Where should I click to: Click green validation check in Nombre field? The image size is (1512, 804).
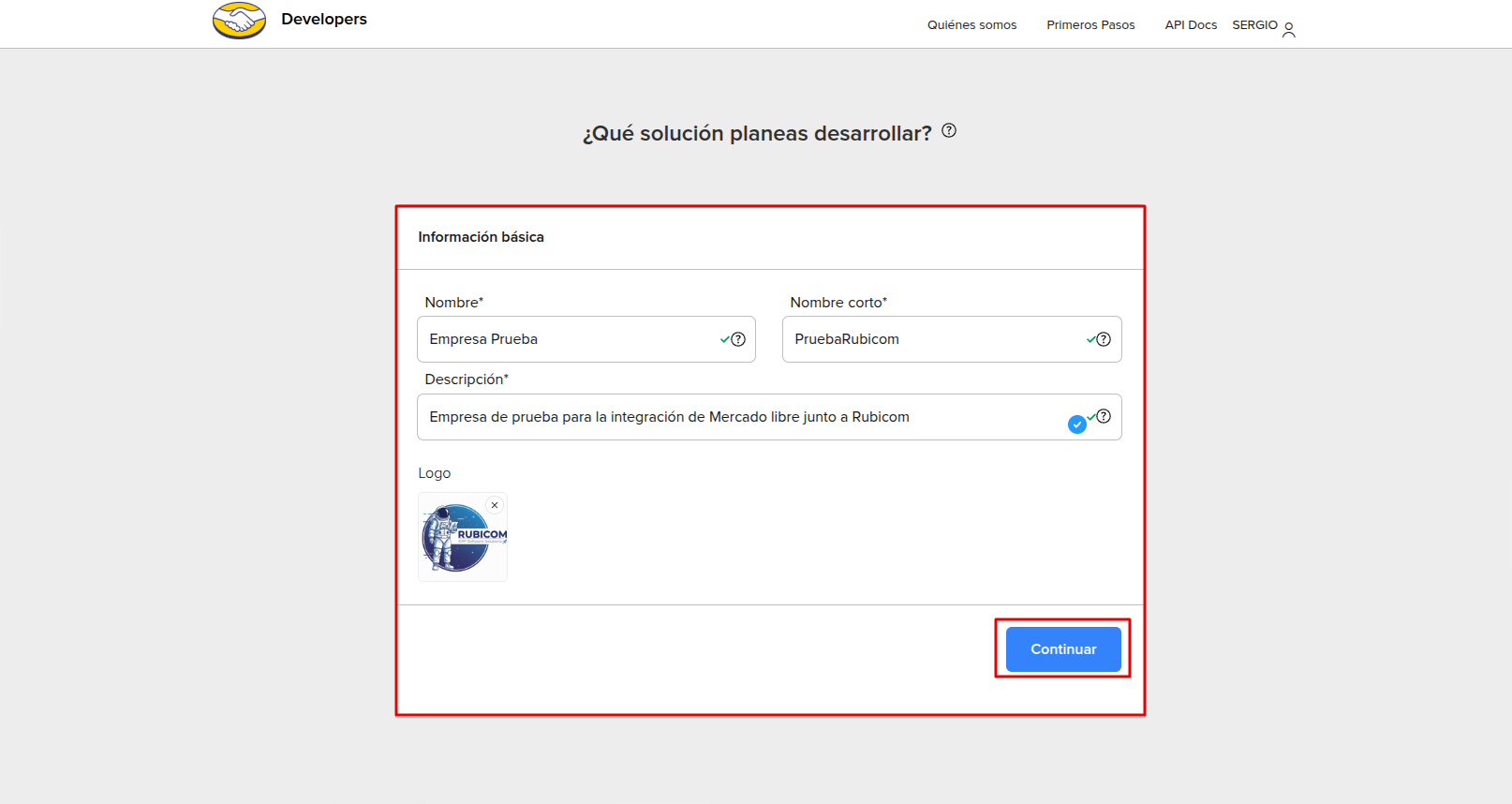pos(724,339)
